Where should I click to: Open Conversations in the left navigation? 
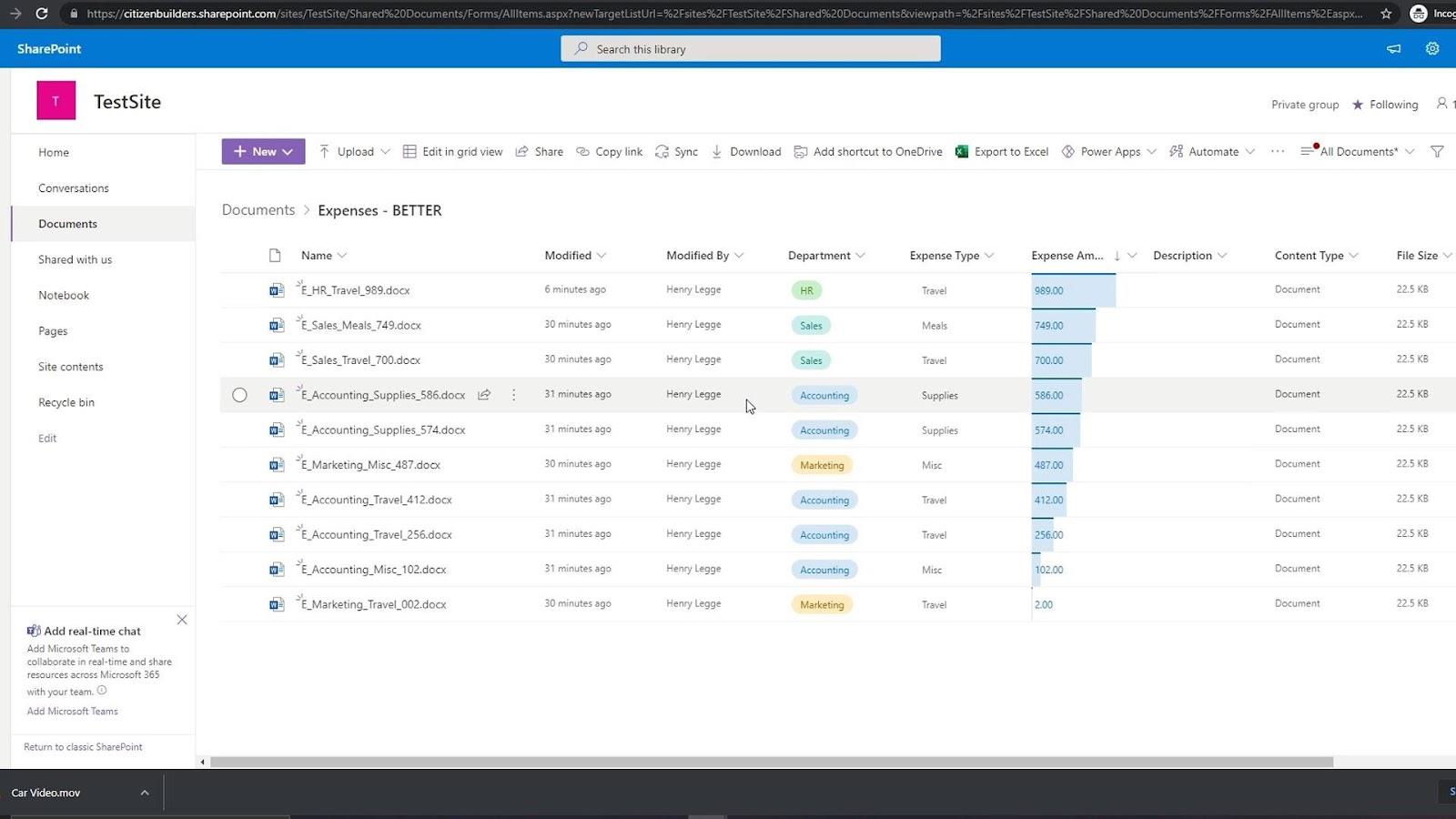click(x=74, y=188)
